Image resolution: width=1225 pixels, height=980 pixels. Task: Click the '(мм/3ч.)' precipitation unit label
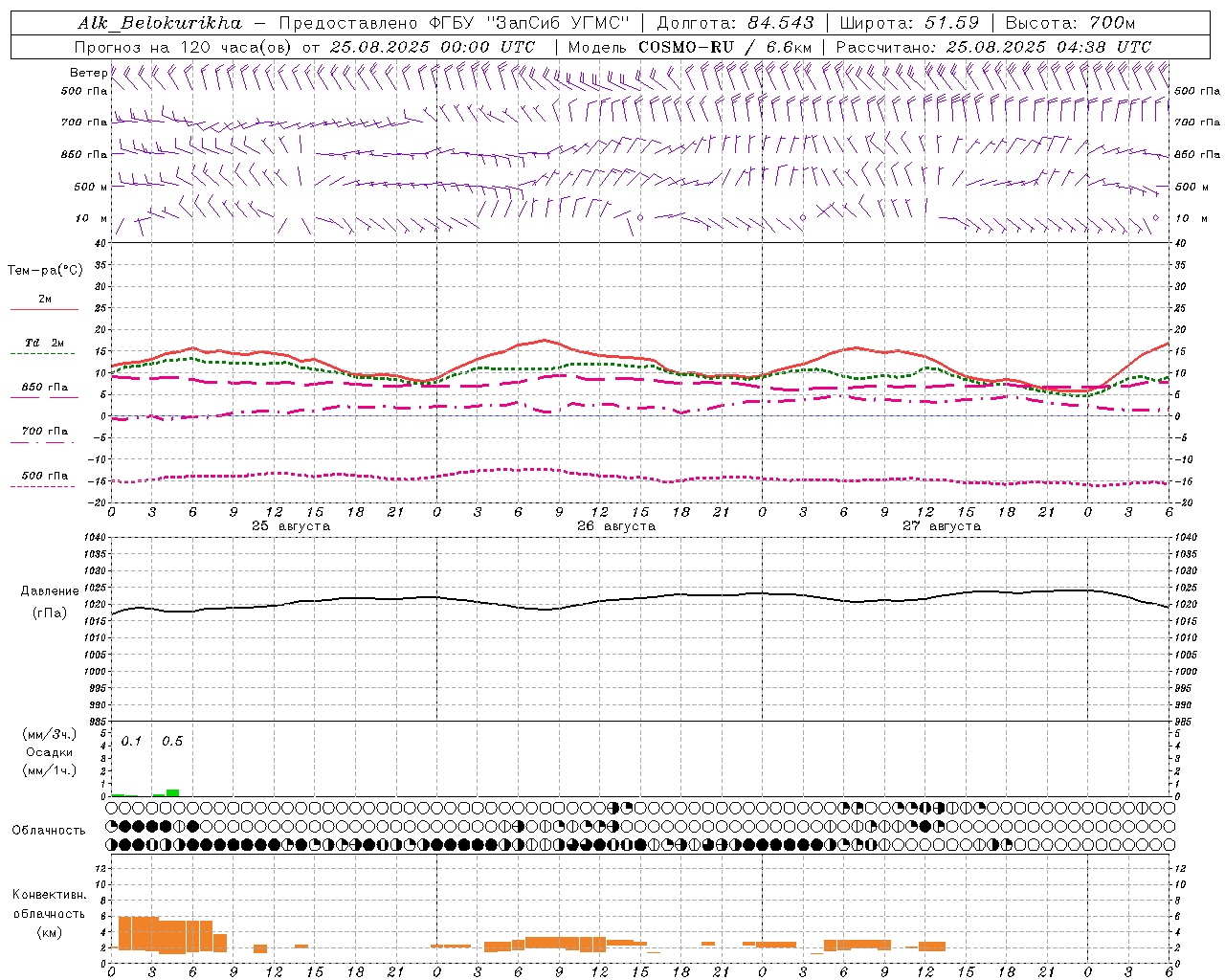tap(50, 734)
